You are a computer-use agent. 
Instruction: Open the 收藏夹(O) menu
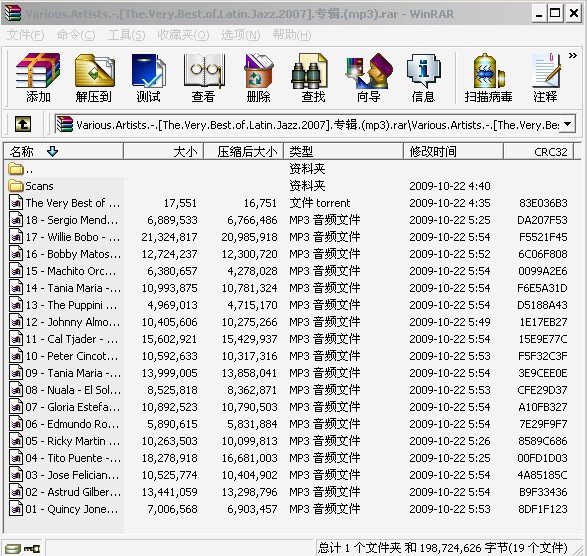pos(183,35)
